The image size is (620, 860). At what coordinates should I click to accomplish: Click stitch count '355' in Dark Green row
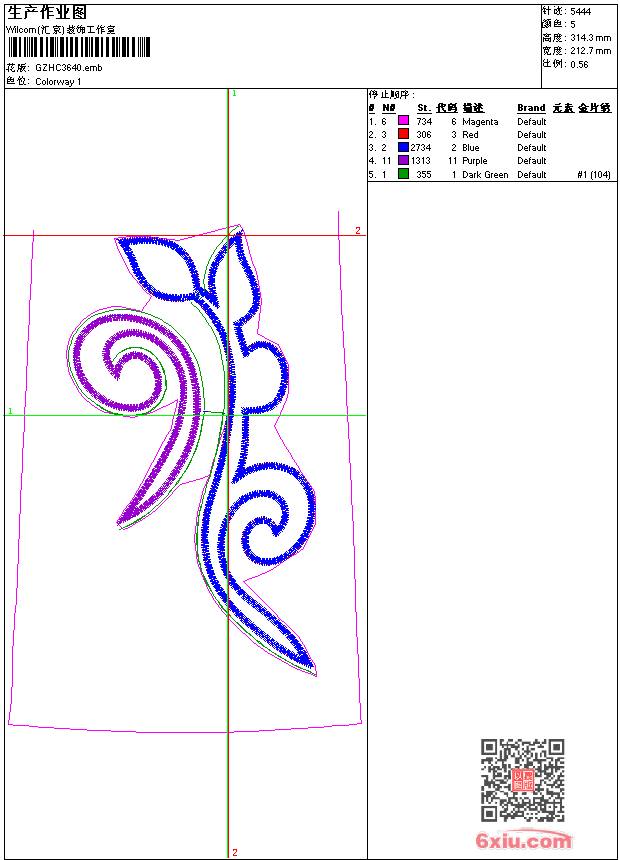point(424,175)
